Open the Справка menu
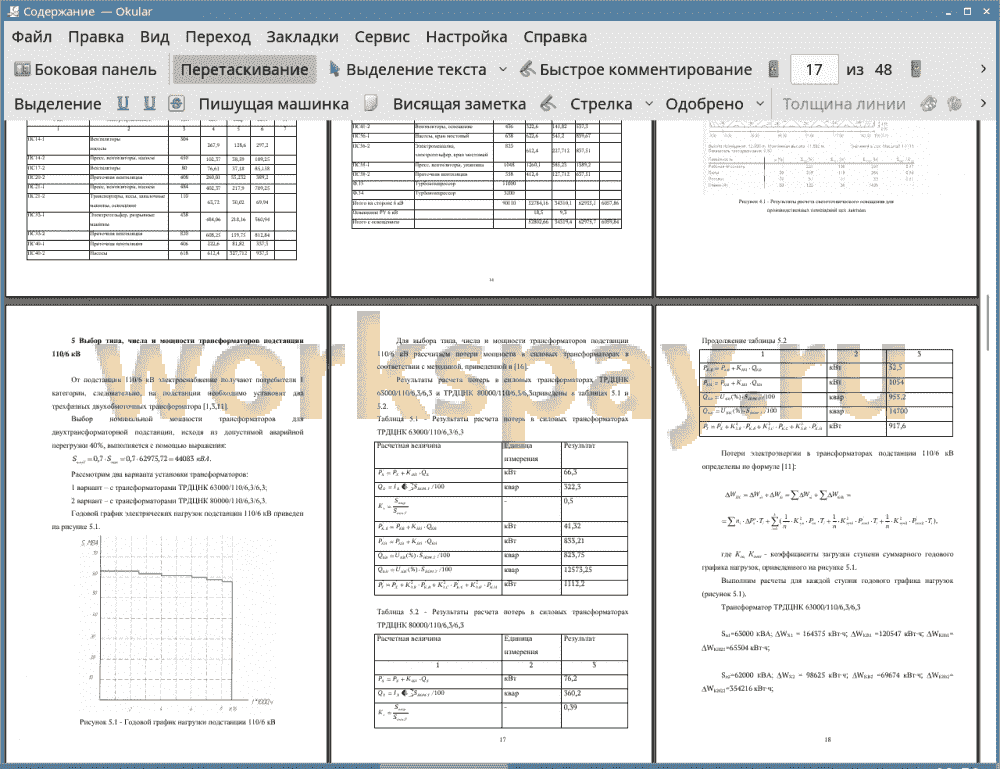The image size is (1000, 769). [555, 37]
